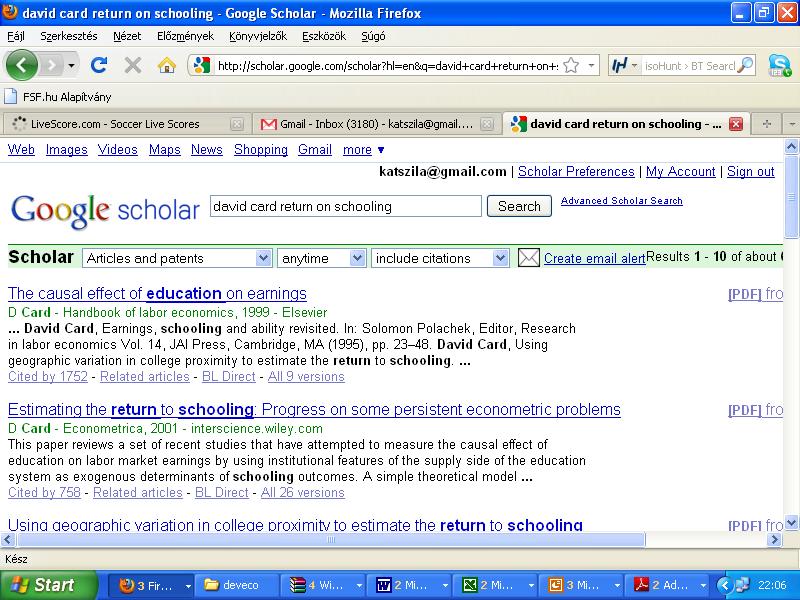The height and width of the screenshot is (600, 800).
Task: Open a new tab with the plus button
Action: (x=766, y=124)
